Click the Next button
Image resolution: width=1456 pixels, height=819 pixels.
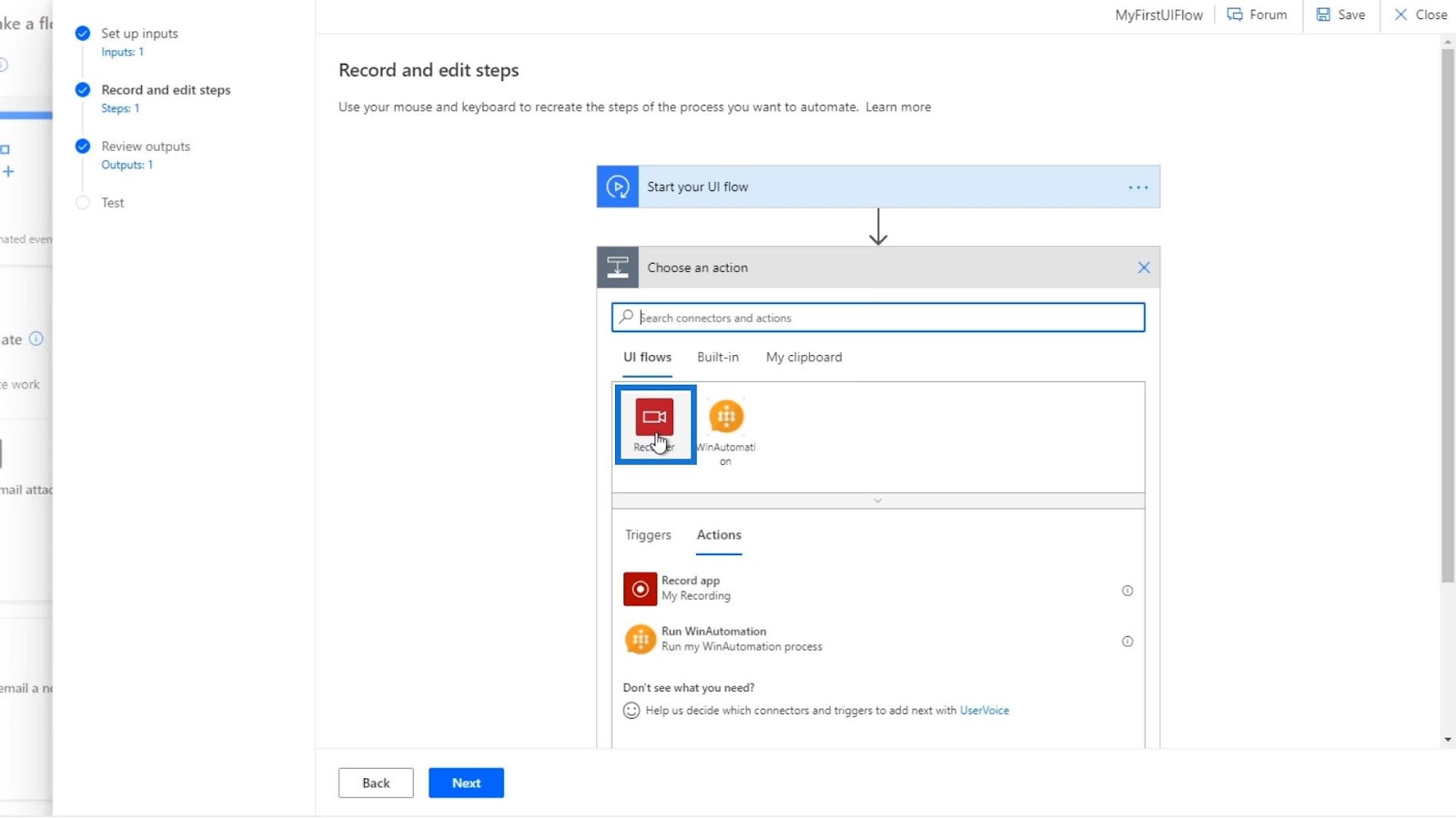tap(467, 783)
